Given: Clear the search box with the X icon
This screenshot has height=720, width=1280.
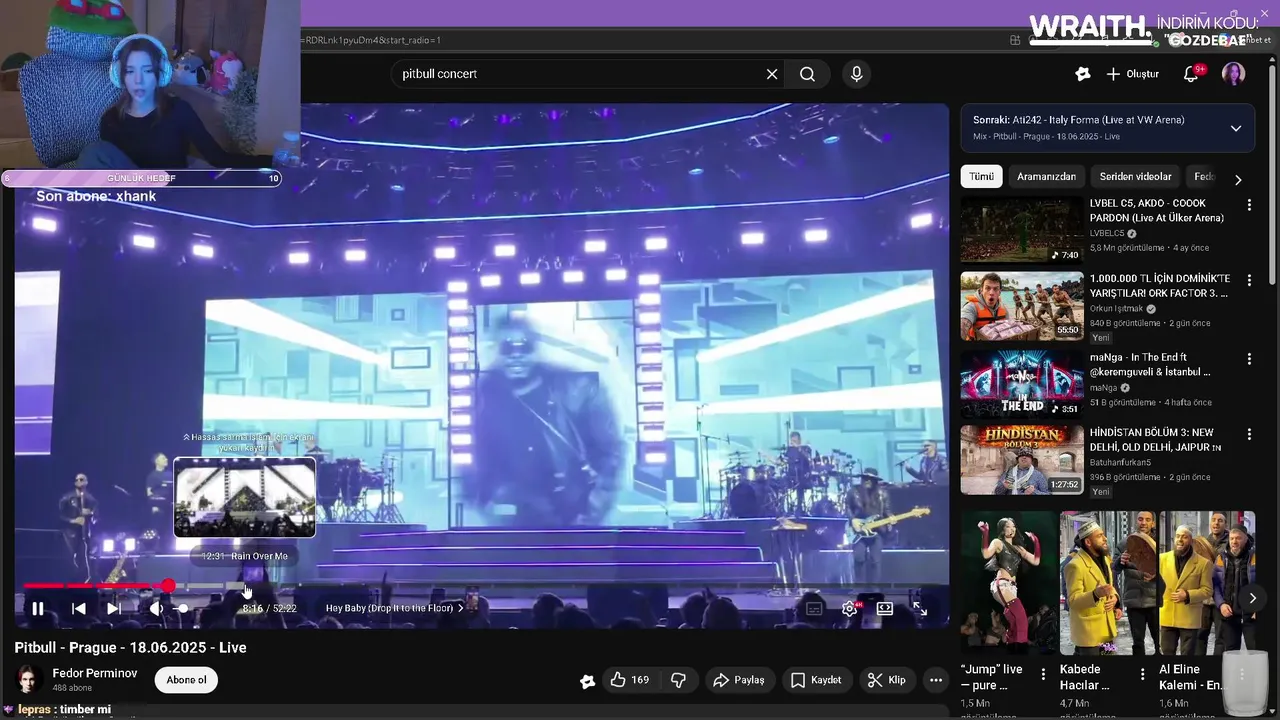Looking at the screenshot, I should pyautogui.click(x=772, y=74).
